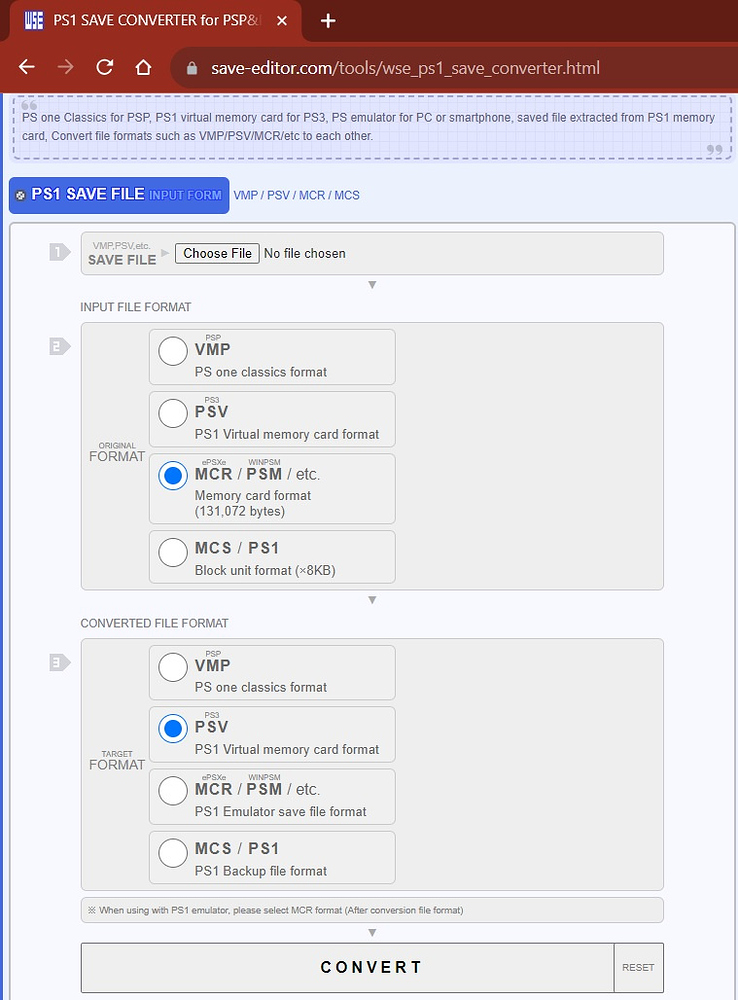Screen dimensions: 738x1000
Task: Click the PS1 SAVE FILE input form tab
Action: point(119,195)
